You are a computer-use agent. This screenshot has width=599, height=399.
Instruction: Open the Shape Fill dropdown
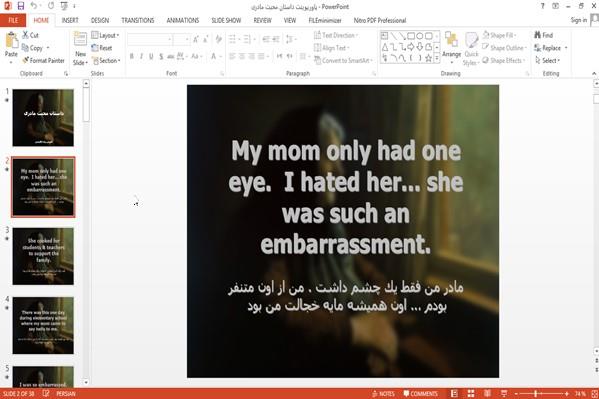pyautogui.click(x=500, y=35)
